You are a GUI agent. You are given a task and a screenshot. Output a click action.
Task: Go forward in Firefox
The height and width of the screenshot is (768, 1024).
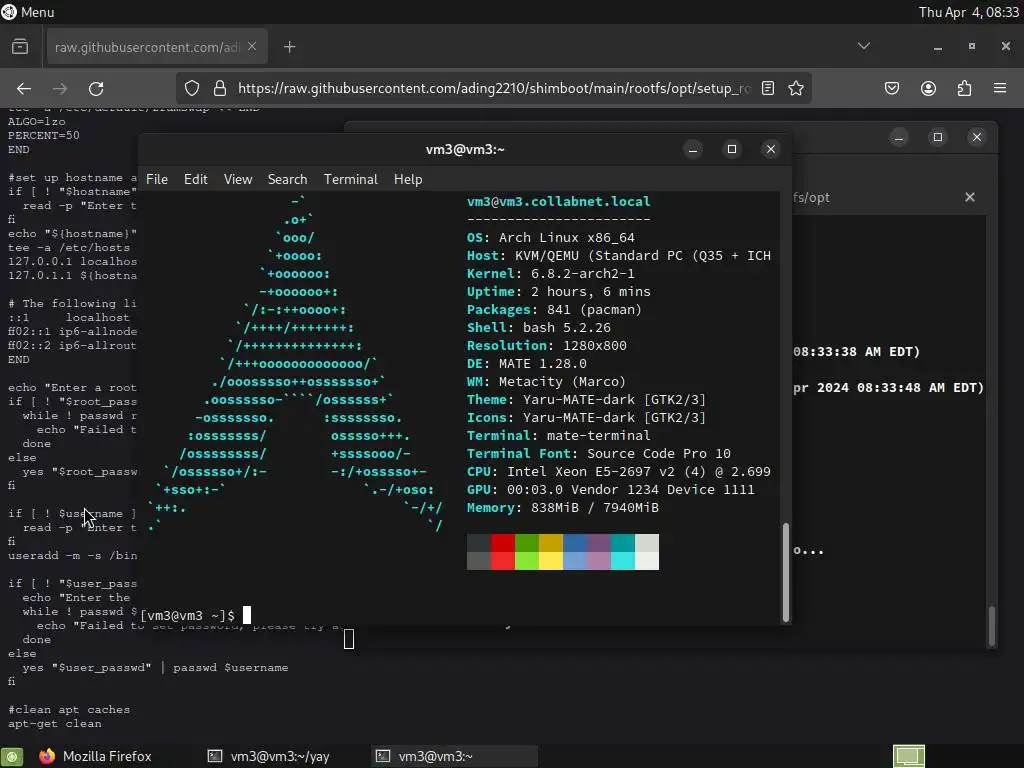point(60,88)
